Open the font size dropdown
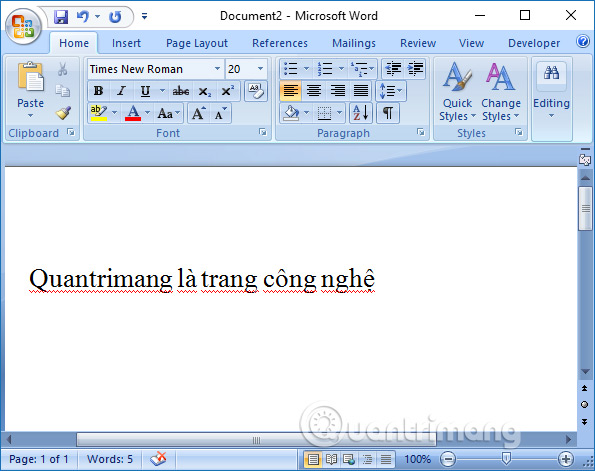The image size is (595, 471). (260, 69)
